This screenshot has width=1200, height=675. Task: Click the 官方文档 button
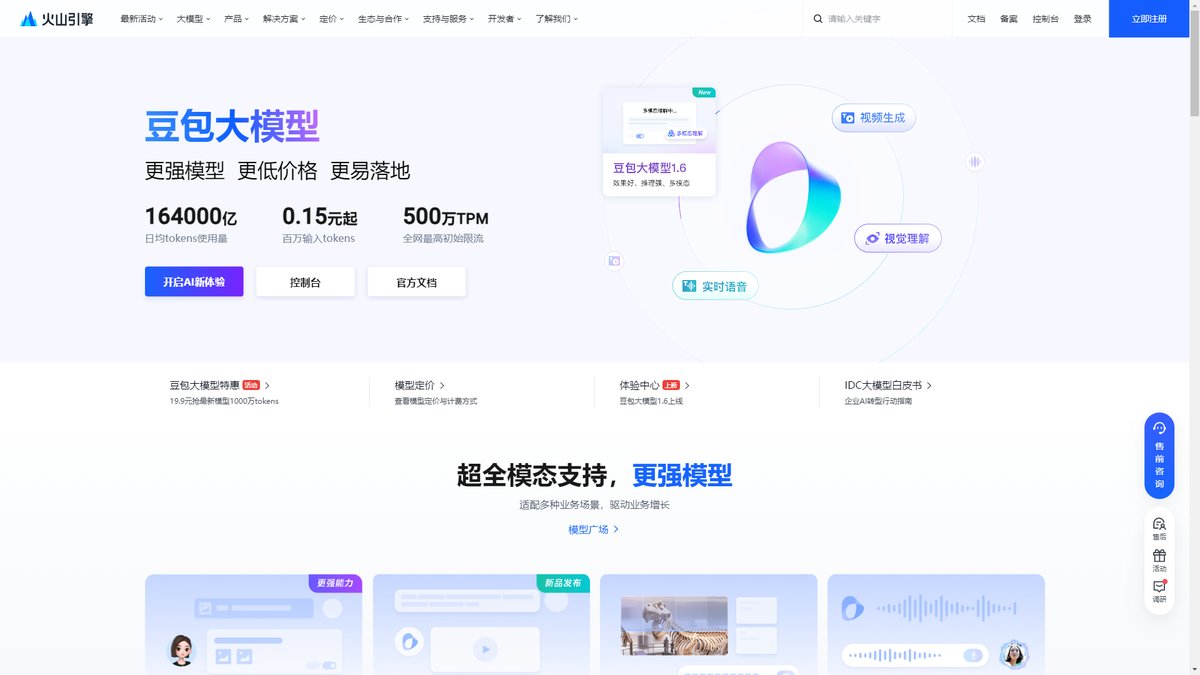pos(416,282)
